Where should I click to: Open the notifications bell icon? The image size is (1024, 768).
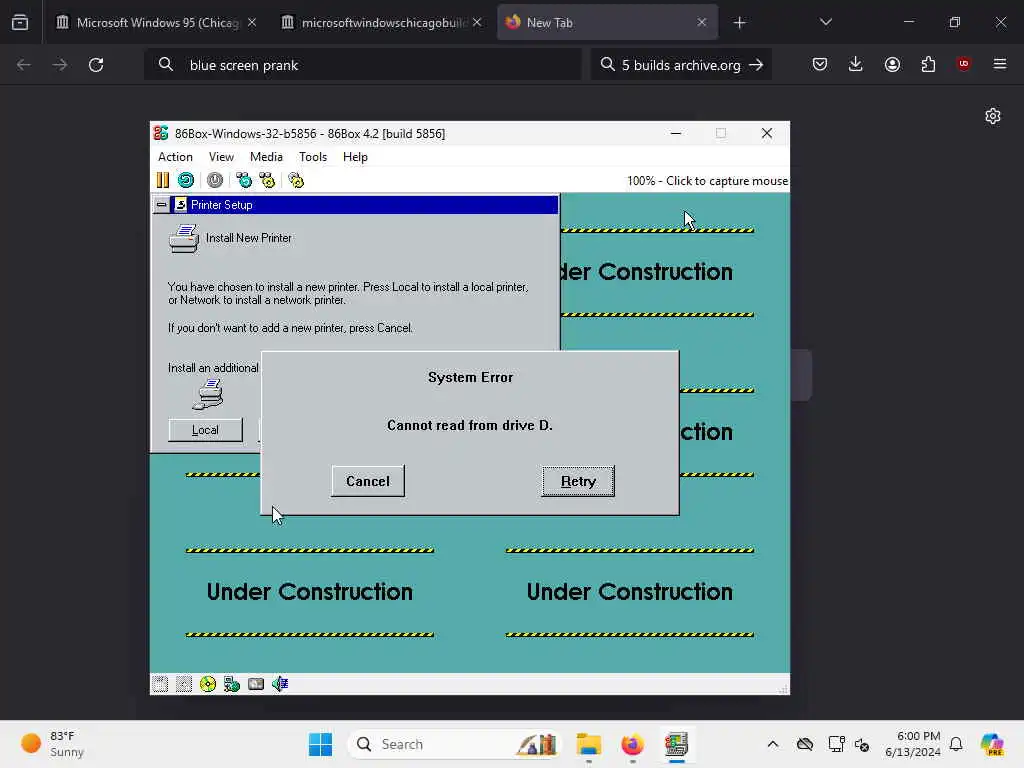956,744
